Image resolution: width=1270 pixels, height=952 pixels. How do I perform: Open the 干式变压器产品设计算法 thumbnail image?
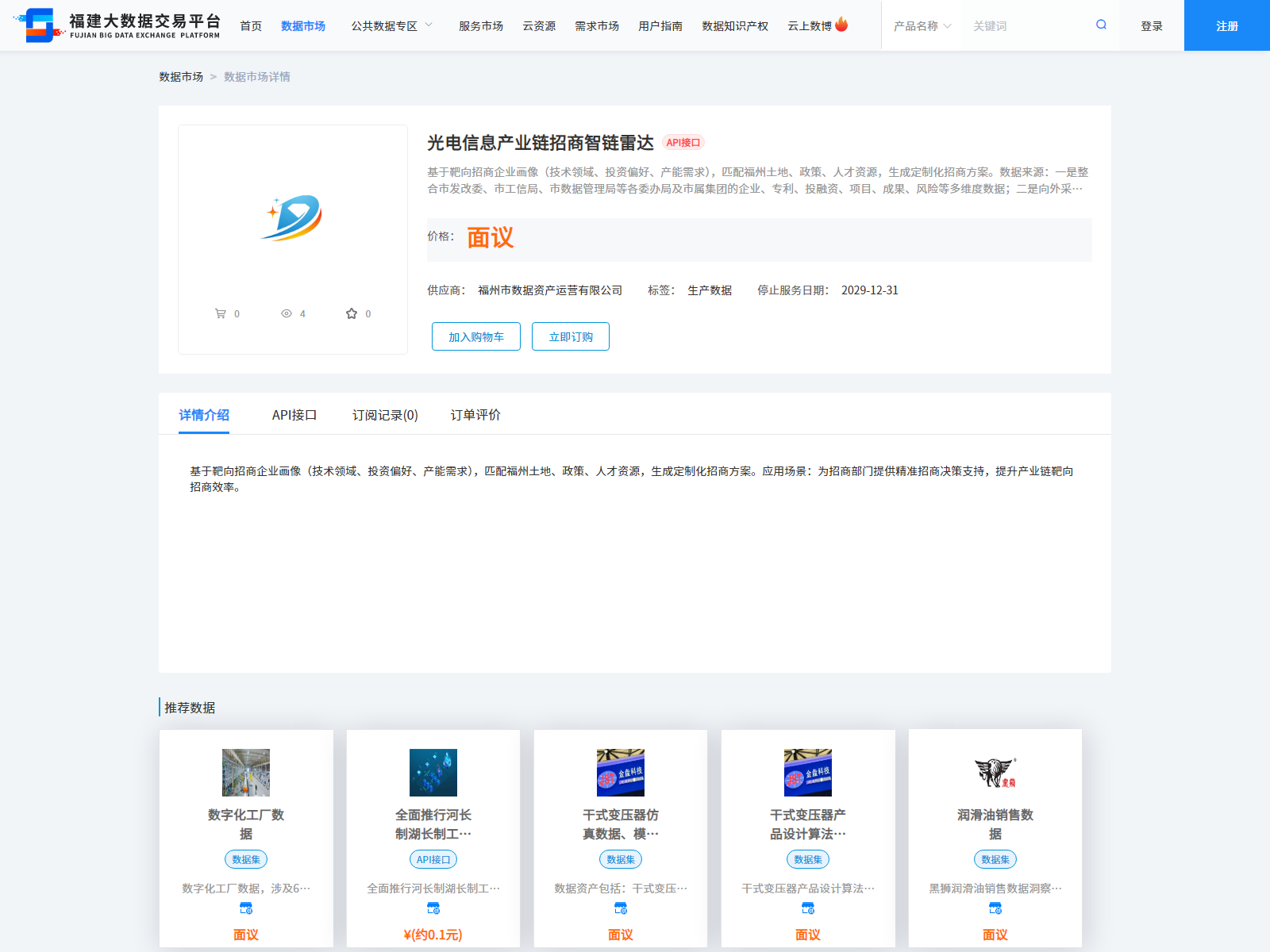pos(808,773)
